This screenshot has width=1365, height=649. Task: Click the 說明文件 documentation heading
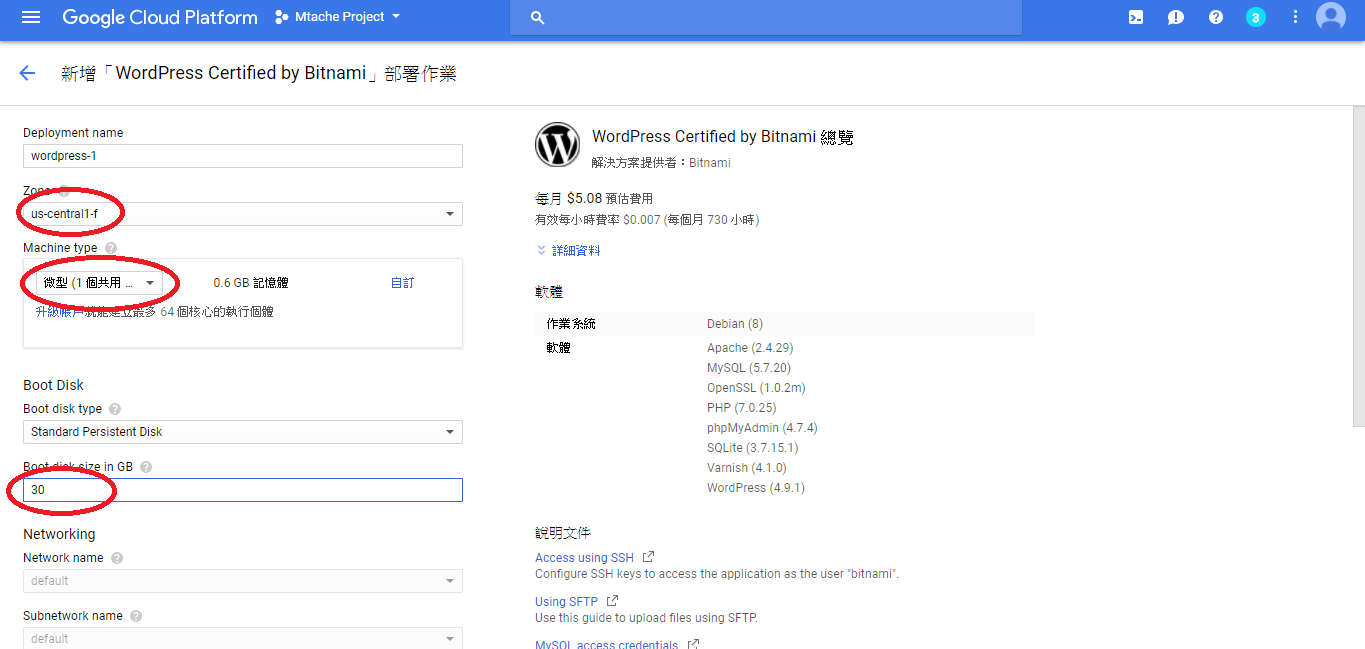[x=563, y=533]
